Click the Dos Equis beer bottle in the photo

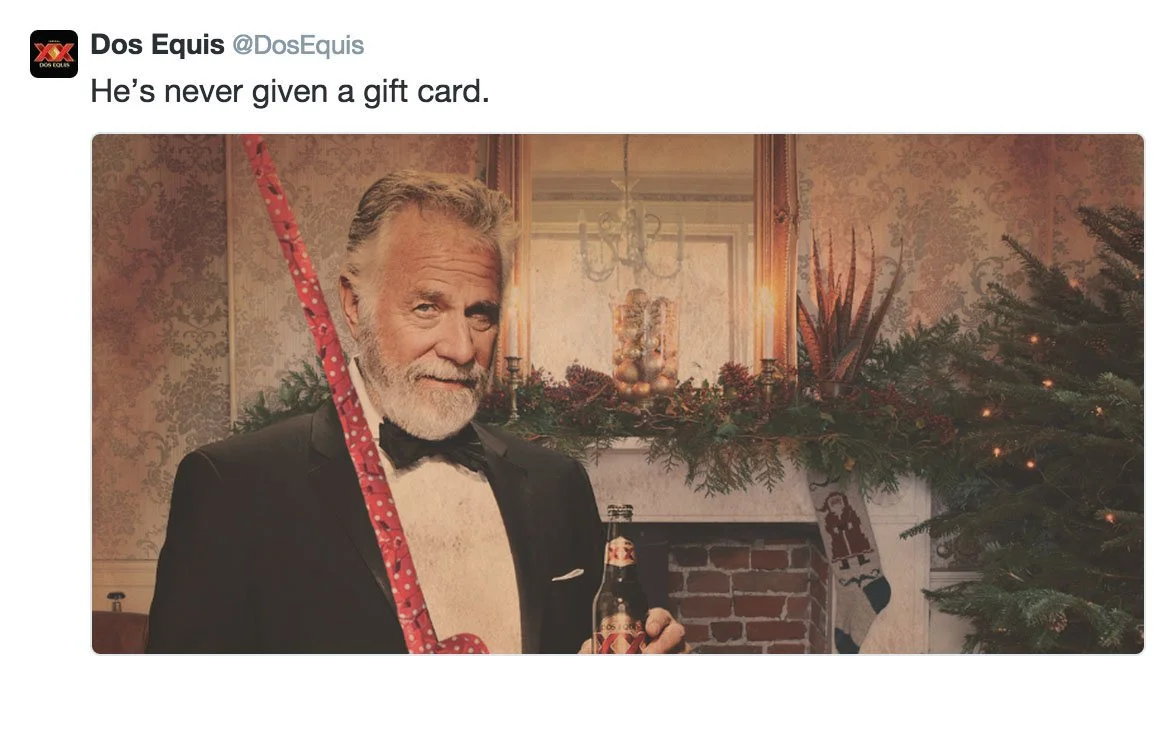[x=620, y=581]
